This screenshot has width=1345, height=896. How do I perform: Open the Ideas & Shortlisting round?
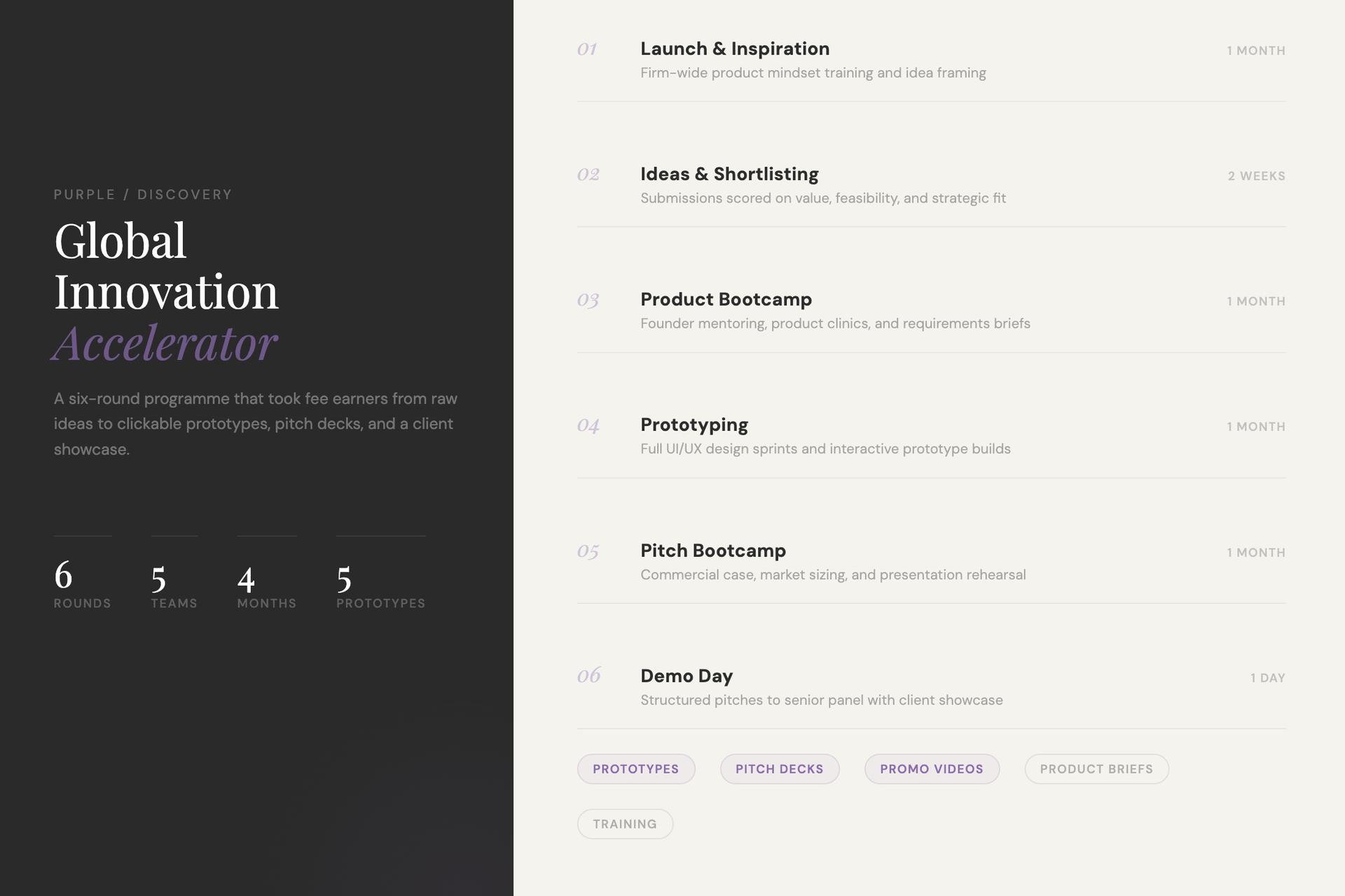pyautogui.click(x=729, y=174)
